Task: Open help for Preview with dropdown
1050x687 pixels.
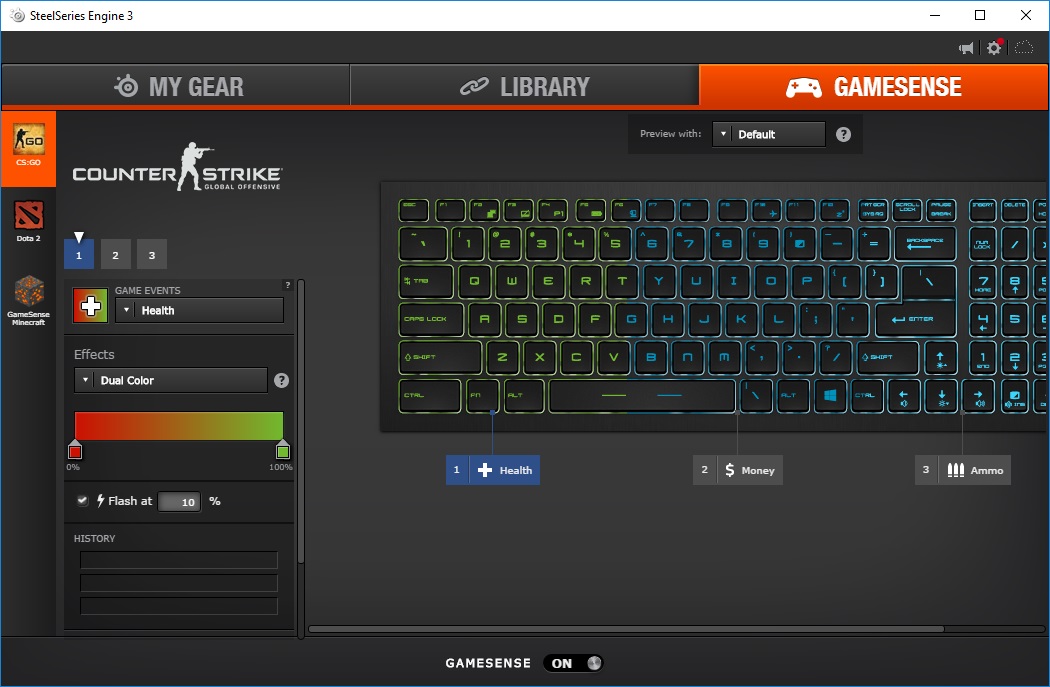Action: (843, 135)
